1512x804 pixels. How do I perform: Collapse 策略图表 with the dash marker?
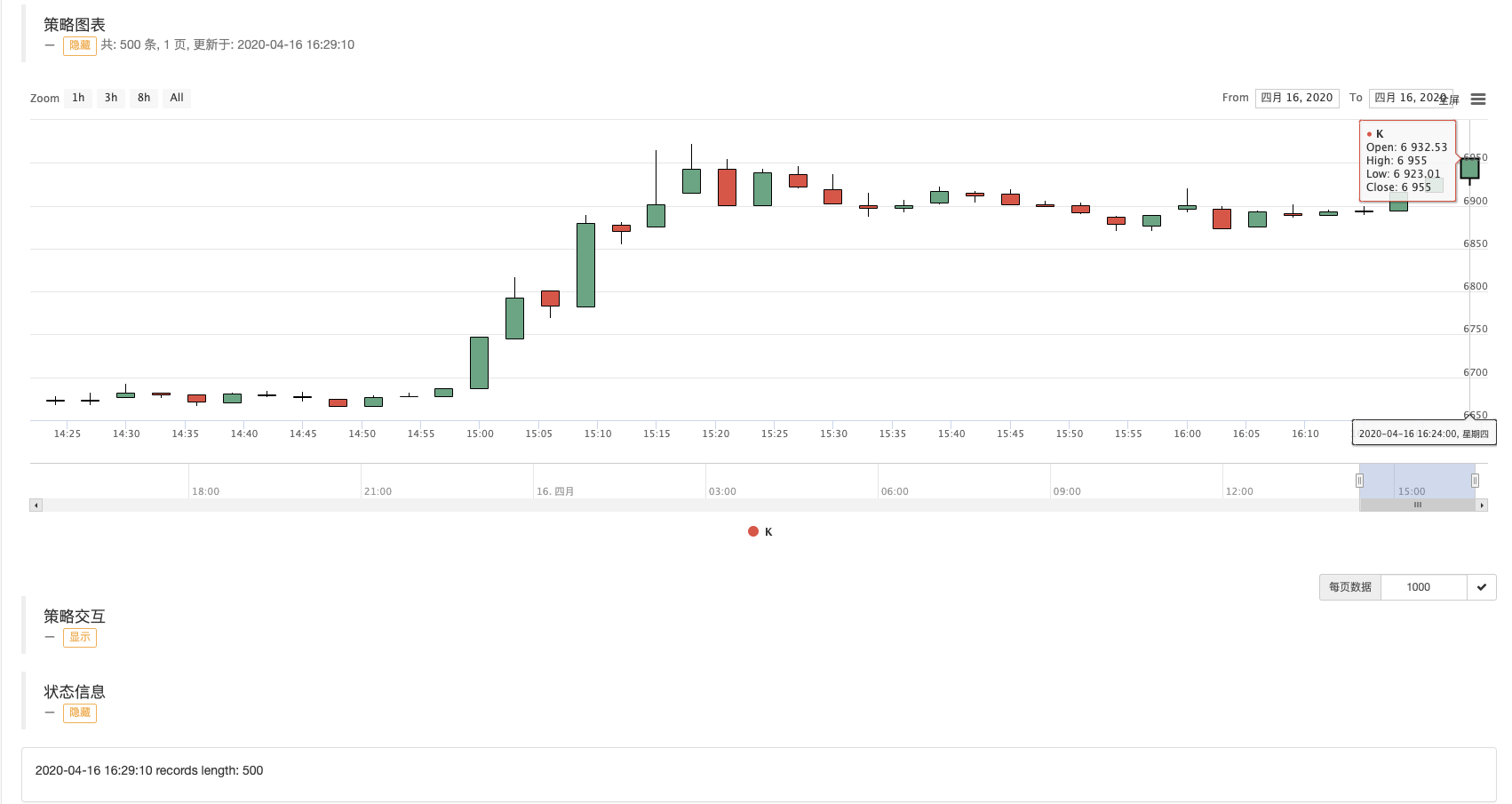(x=50, y=45)
